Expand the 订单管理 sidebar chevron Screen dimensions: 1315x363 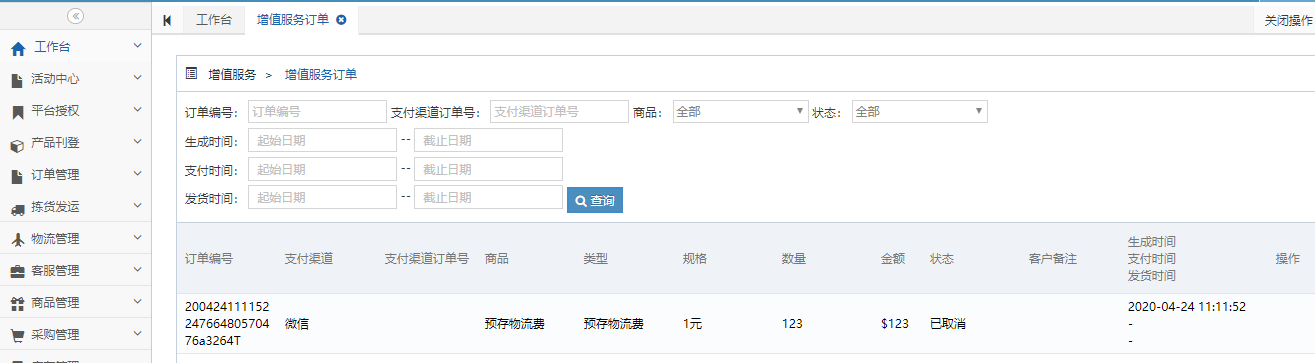click(137, 174)
